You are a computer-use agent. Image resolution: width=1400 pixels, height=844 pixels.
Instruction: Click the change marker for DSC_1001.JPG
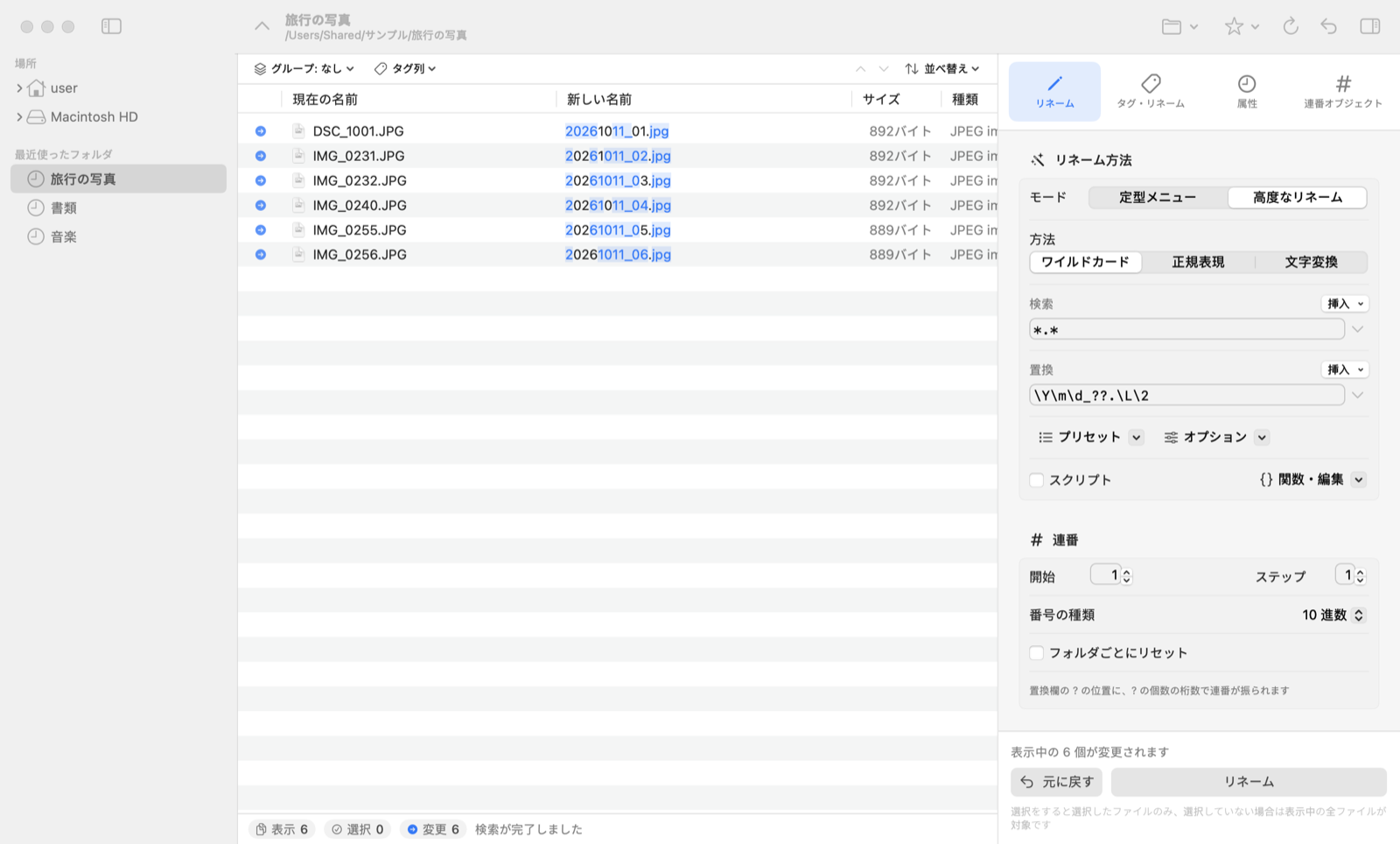coord(261,130)
